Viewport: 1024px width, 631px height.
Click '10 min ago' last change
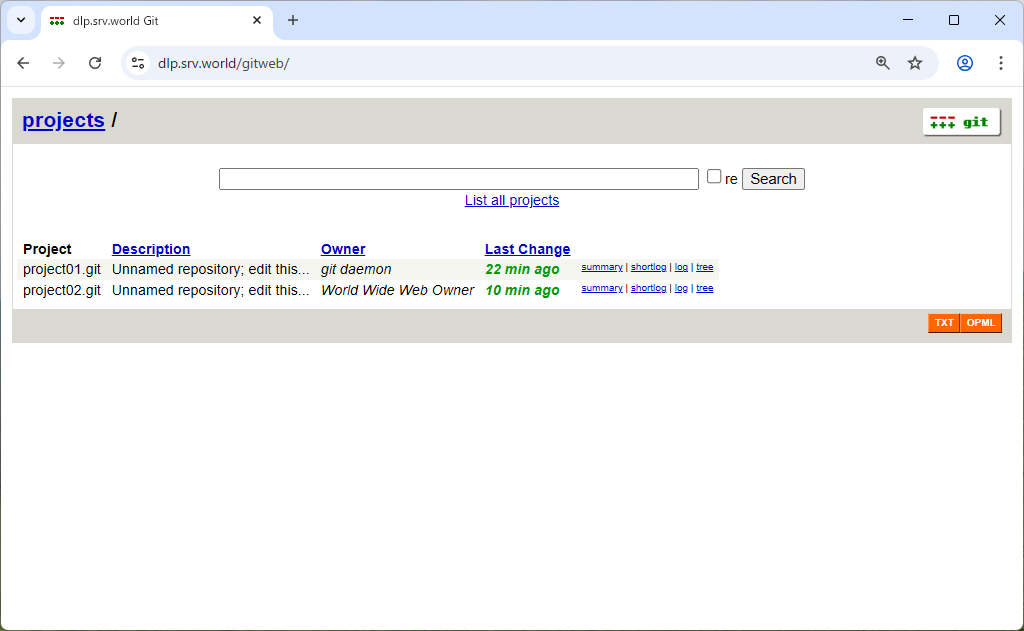pyautogui.click(x=522, y=291)
